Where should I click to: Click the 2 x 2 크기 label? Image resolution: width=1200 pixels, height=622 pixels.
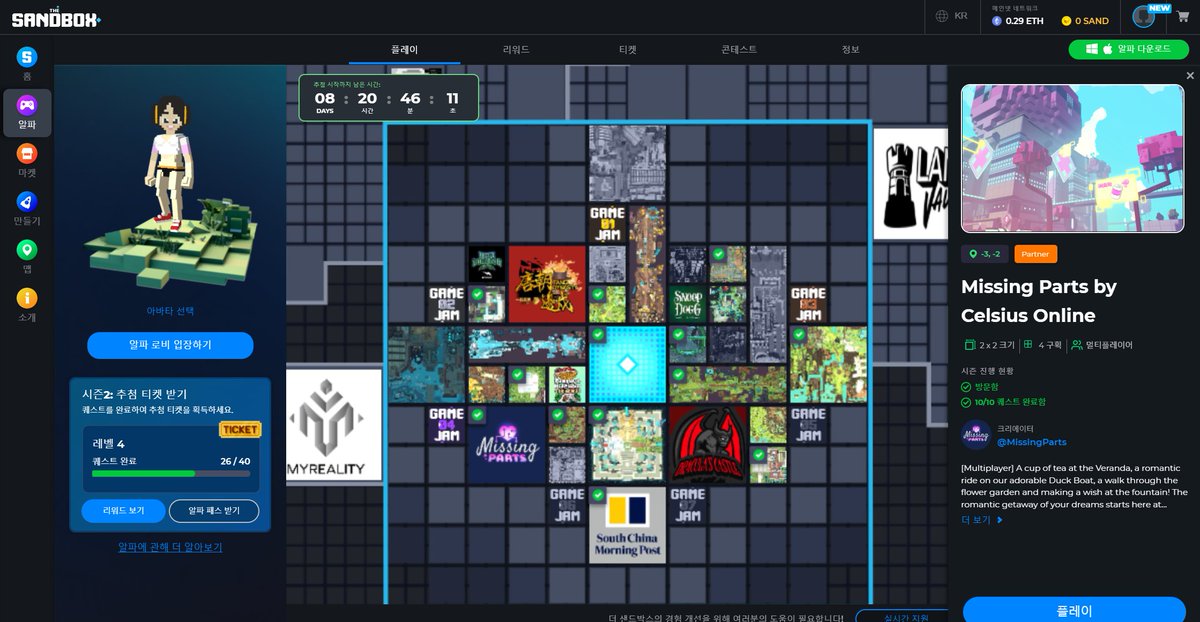tap(989, 345)
